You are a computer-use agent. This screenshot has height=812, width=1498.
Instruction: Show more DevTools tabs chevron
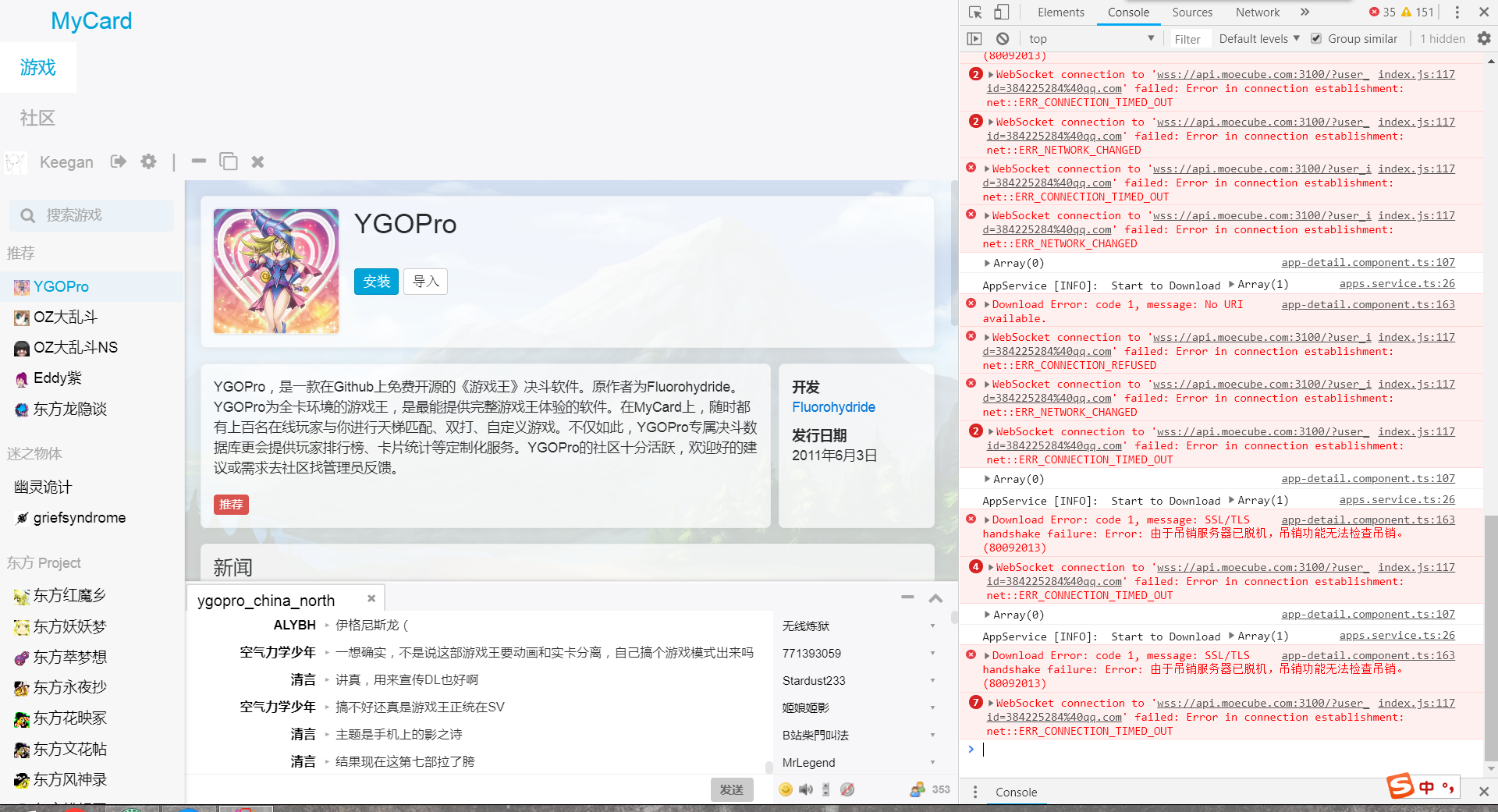(1305, 12)
